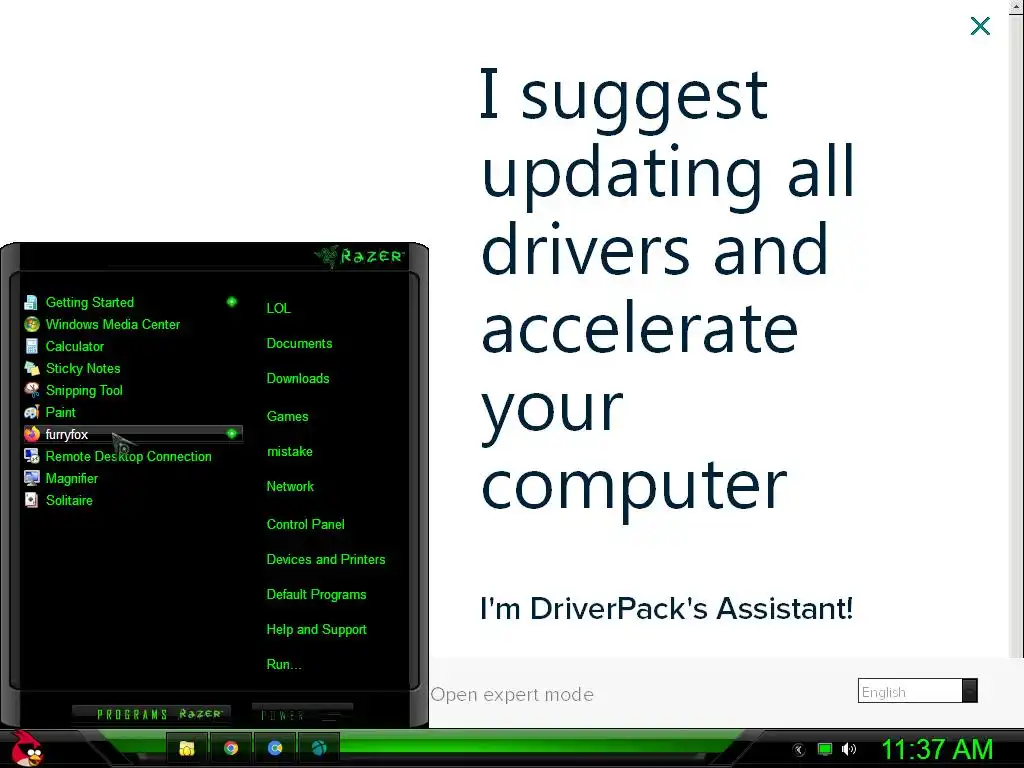Open Documents in the right column

tap(299, 344)
